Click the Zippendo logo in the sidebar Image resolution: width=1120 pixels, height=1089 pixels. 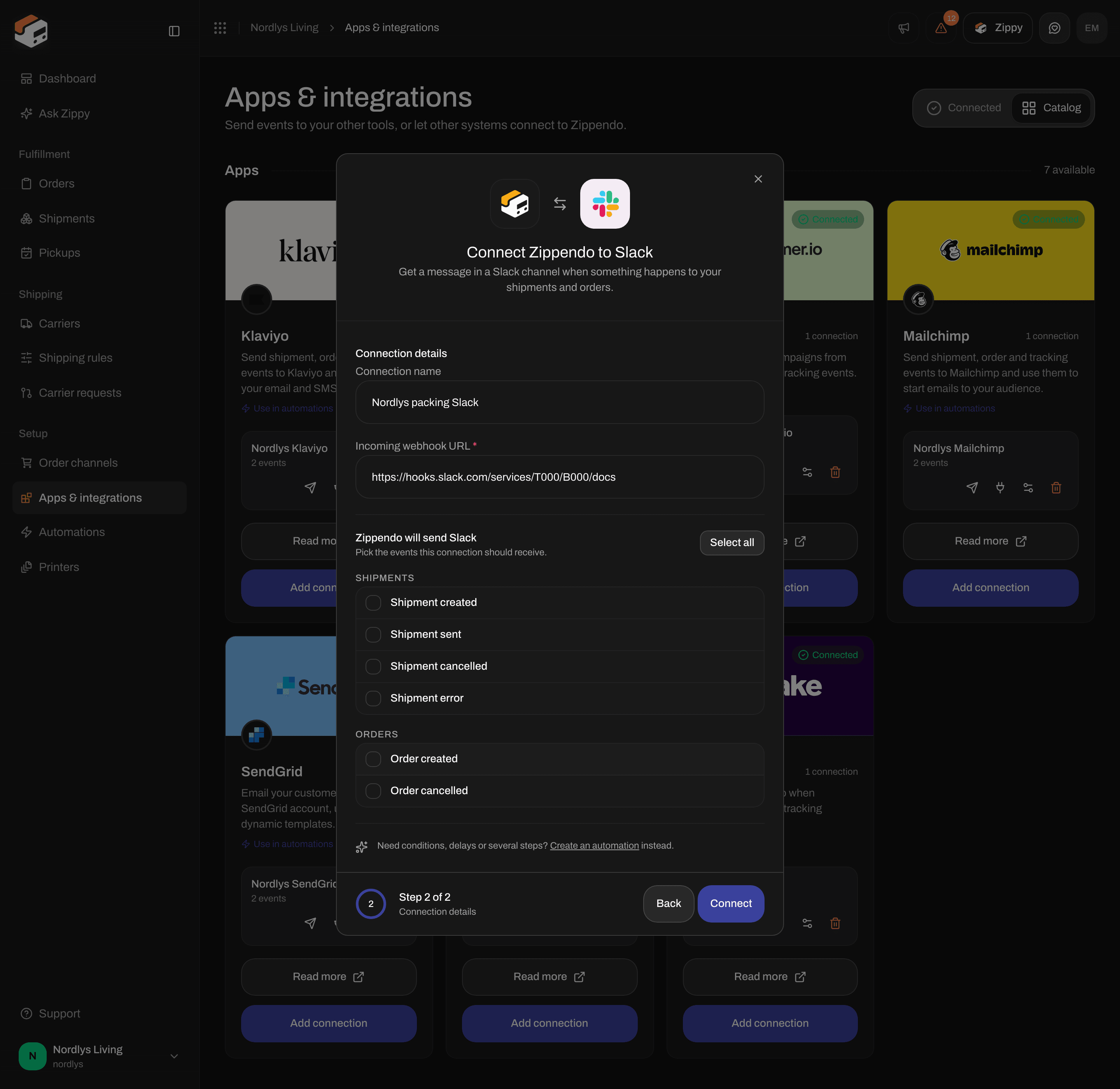click(x=31, y=31)
